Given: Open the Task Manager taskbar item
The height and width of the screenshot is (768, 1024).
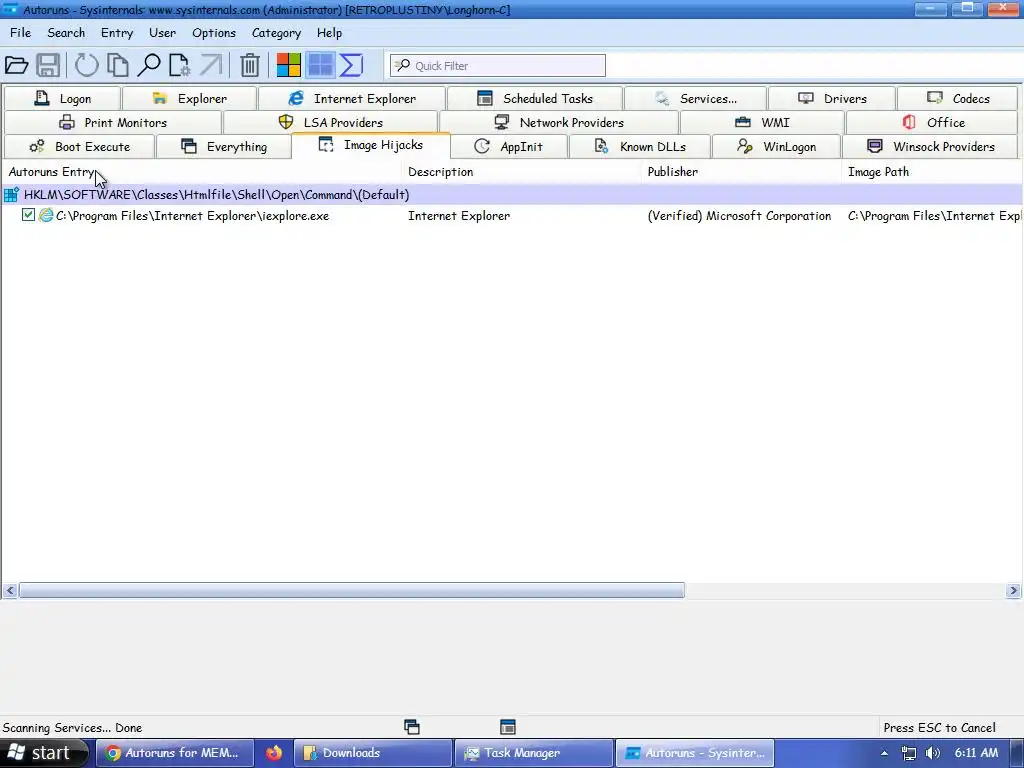Looking at the screenshot, I should pos(534,753).
